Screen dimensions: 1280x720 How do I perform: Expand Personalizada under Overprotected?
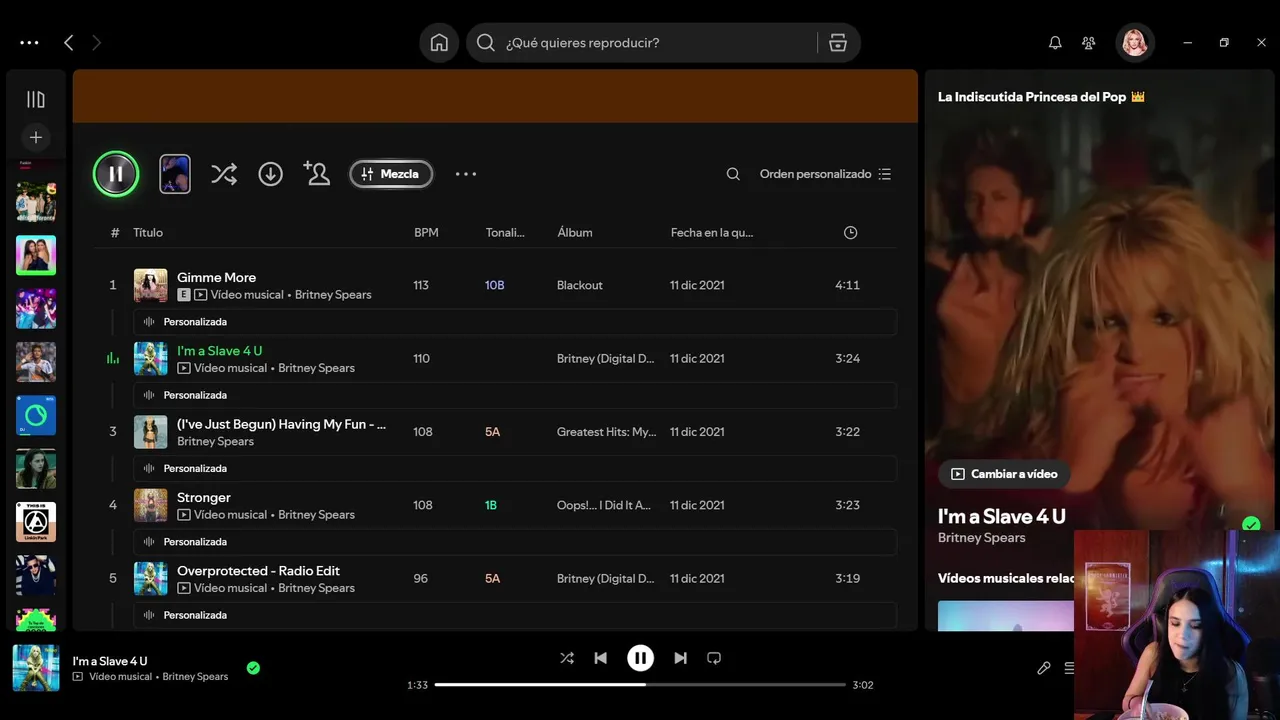point(515,615)
